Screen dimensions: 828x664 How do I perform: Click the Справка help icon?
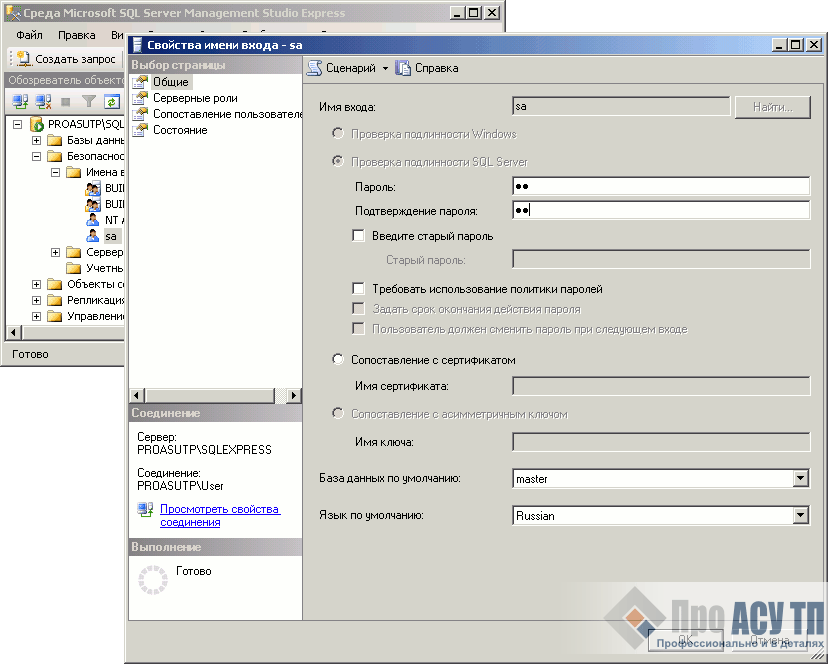403,68
